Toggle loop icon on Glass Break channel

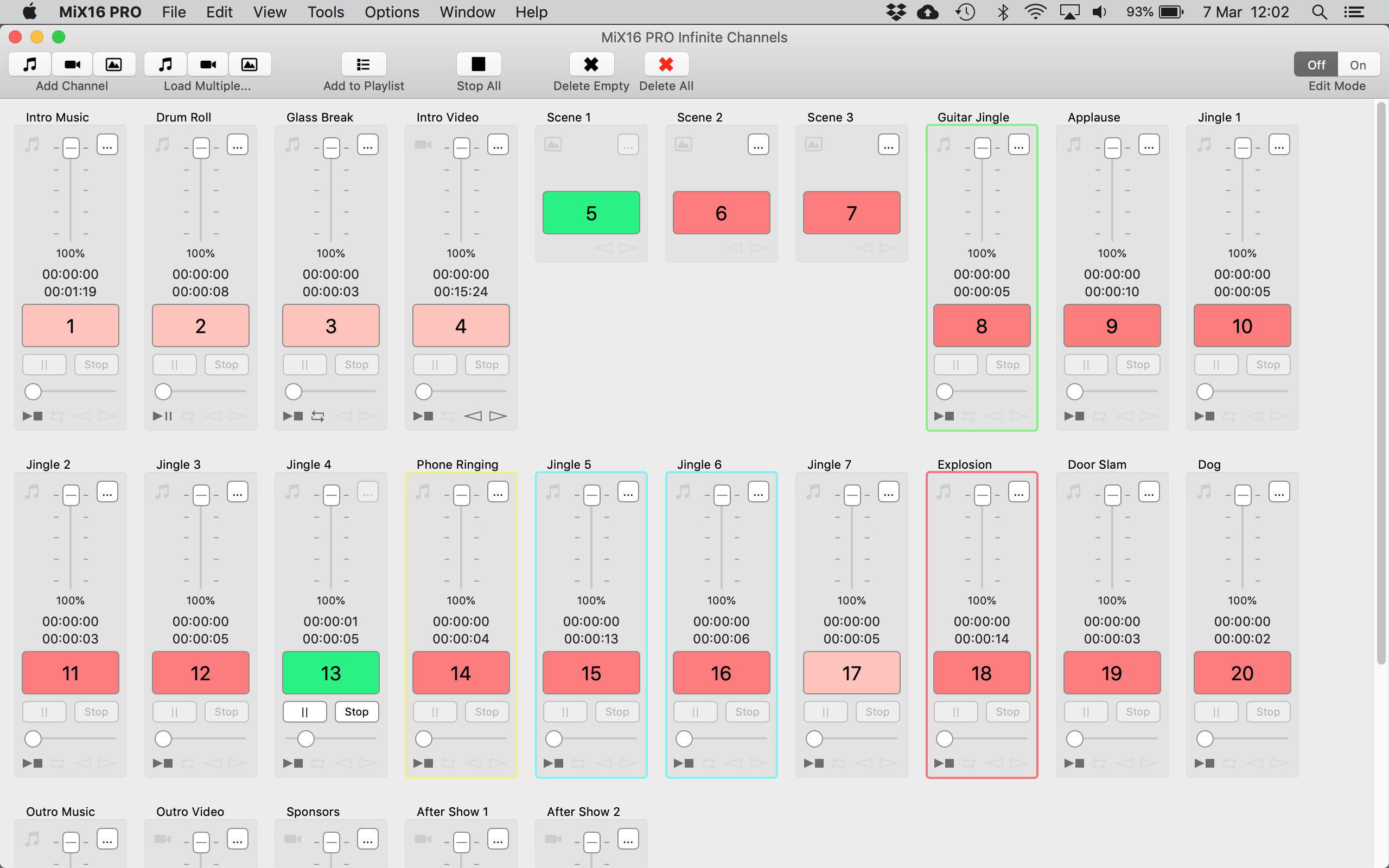(317, 416)
